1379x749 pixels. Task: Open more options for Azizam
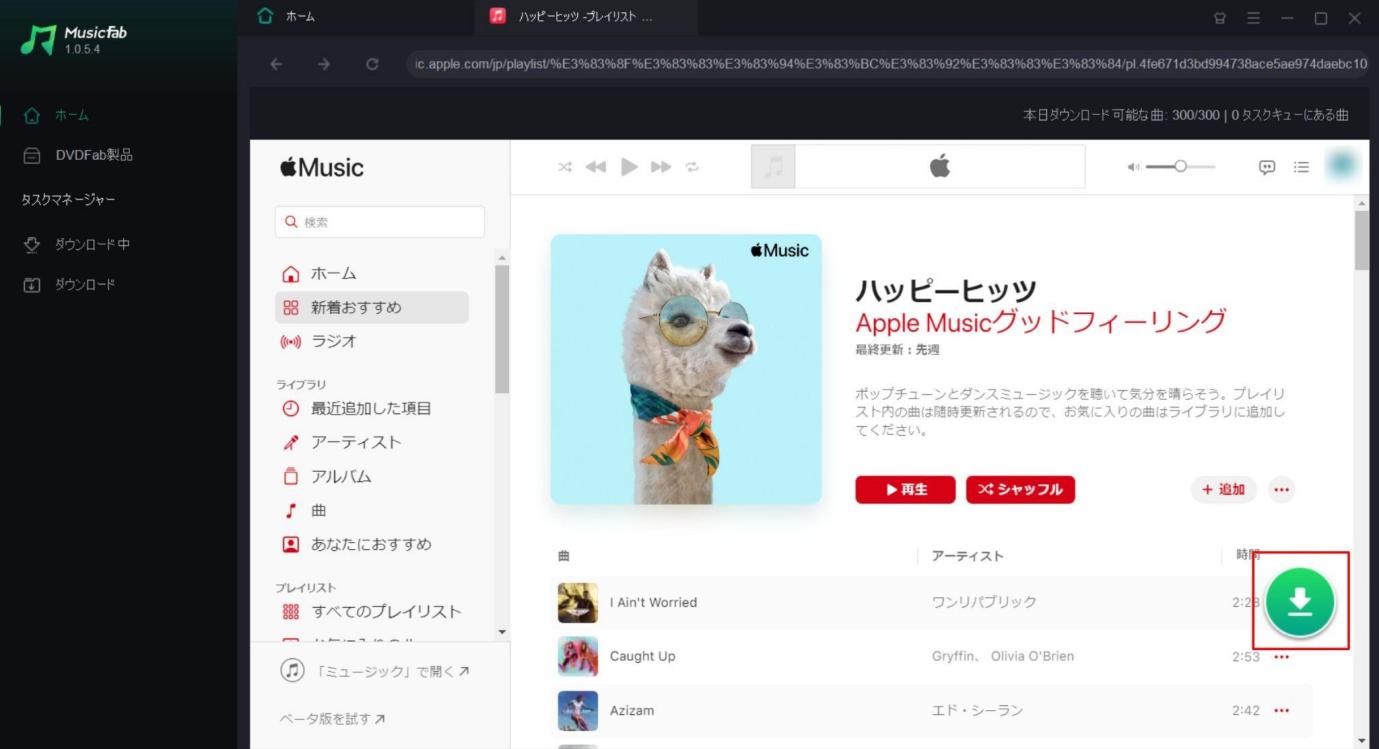[x=1282, y=710]
